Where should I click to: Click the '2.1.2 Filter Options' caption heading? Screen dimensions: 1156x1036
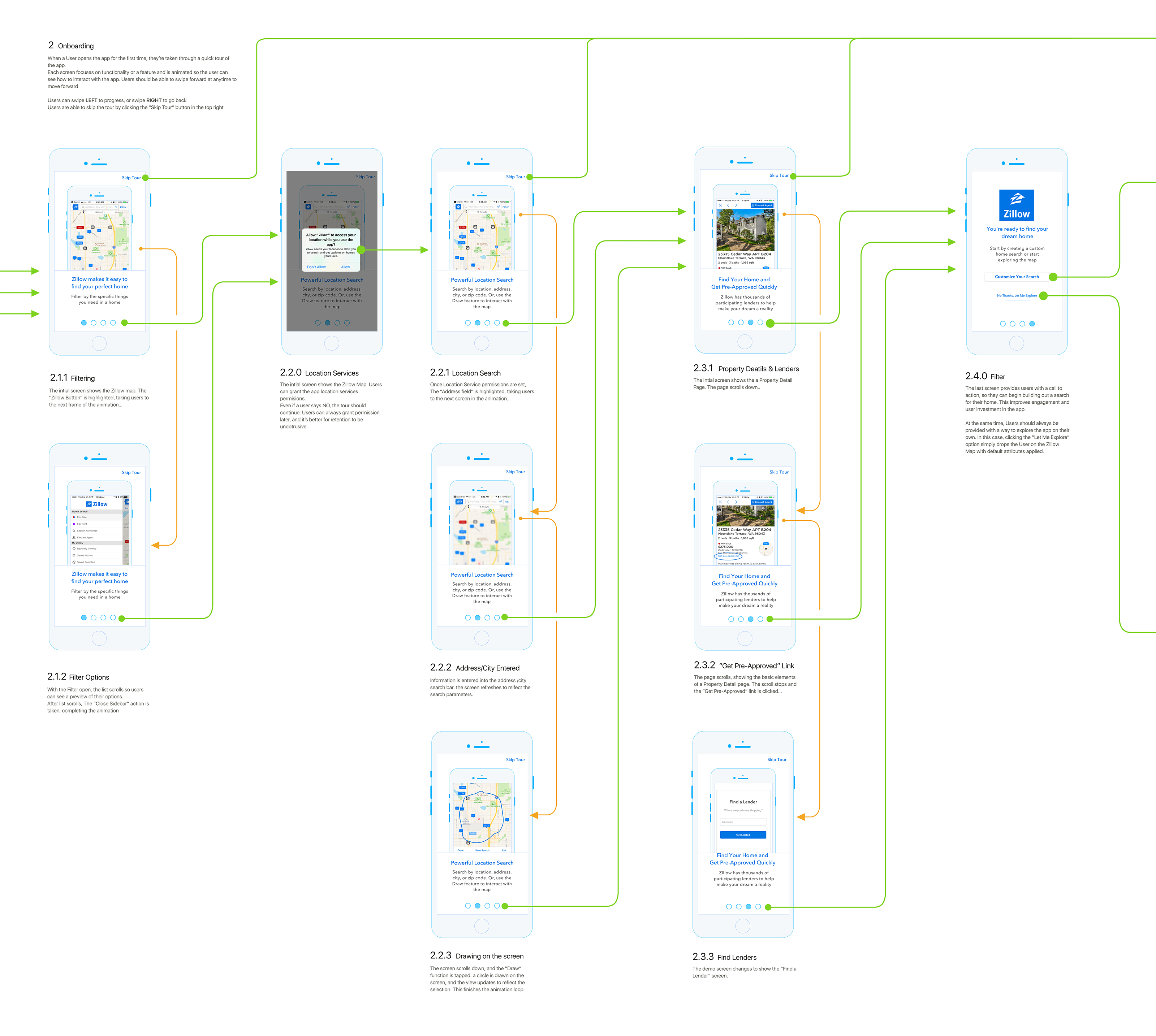pyautogui.click(x=78, y=677)
